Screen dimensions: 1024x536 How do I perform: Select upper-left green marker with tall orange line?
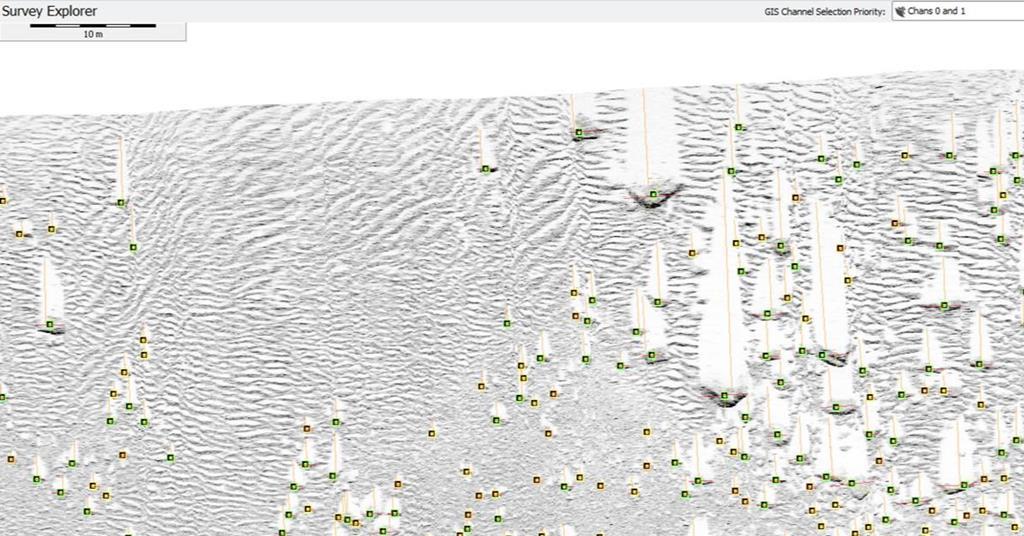[x=121, y=203]
